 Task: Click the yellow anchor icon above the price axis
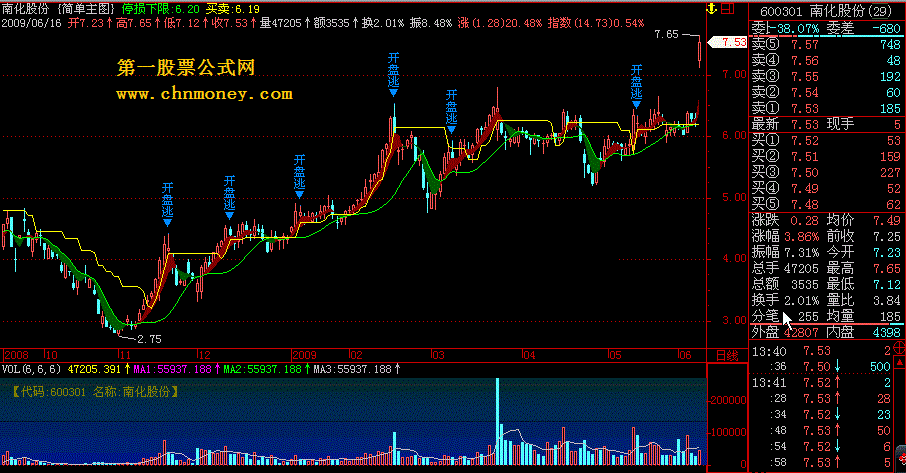point(712,9)
